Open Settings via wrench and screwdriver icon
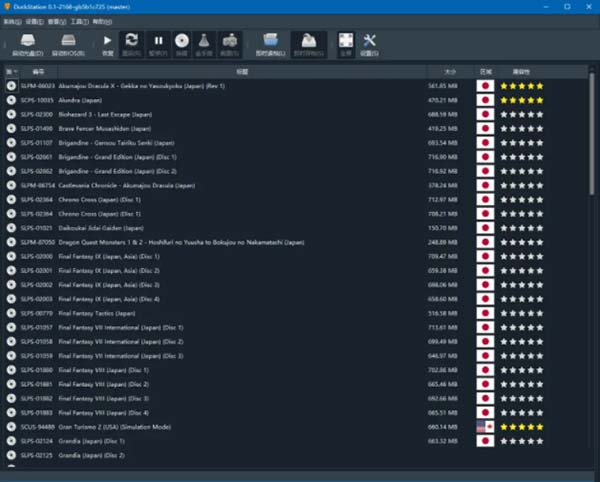This screenshot has height=482, width=600. [369, 42]
